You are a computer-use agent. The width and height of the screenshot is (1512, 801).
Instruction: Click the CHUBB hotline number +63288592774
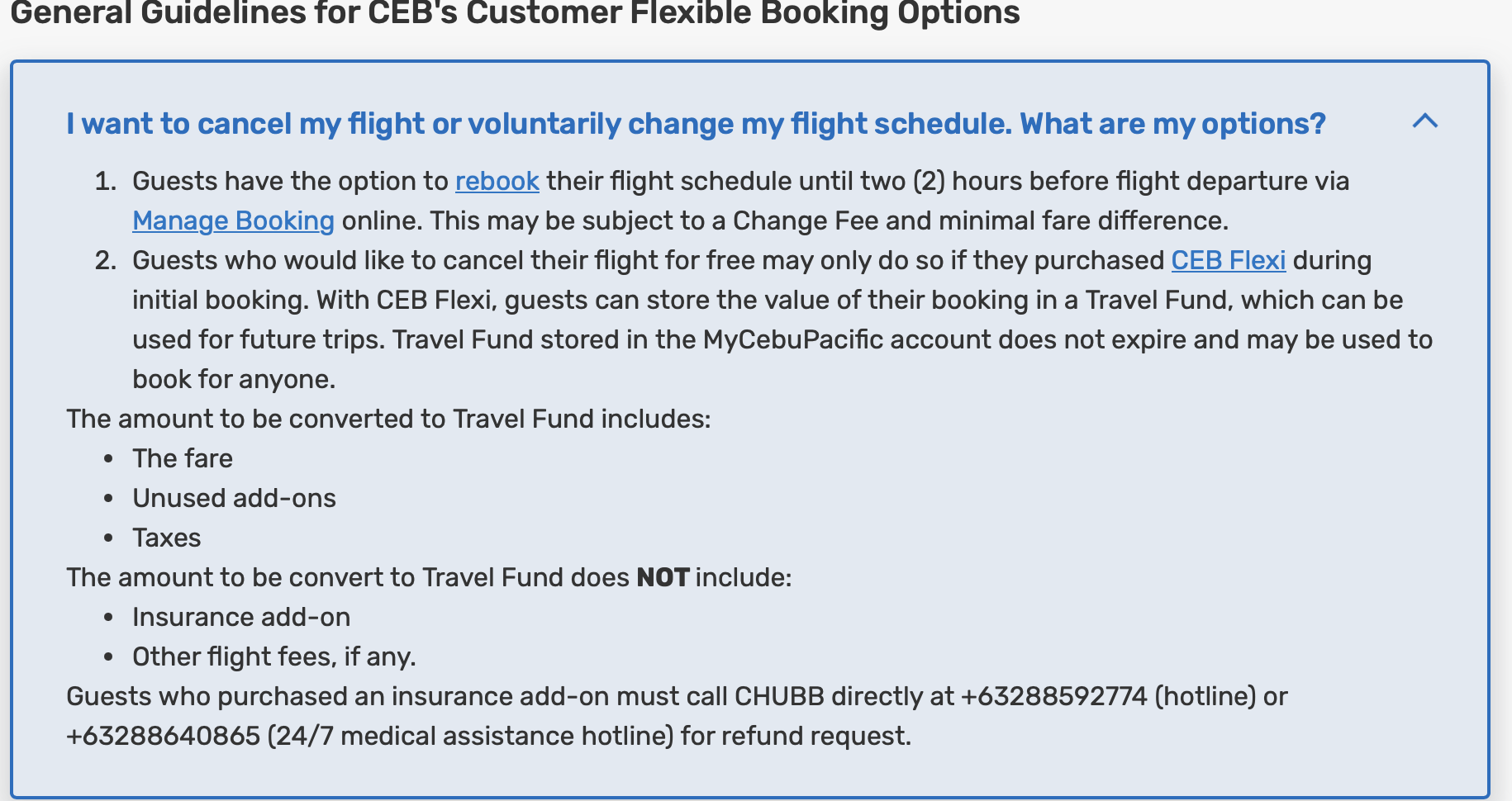pyautogui.click(x=1053, y=696)
